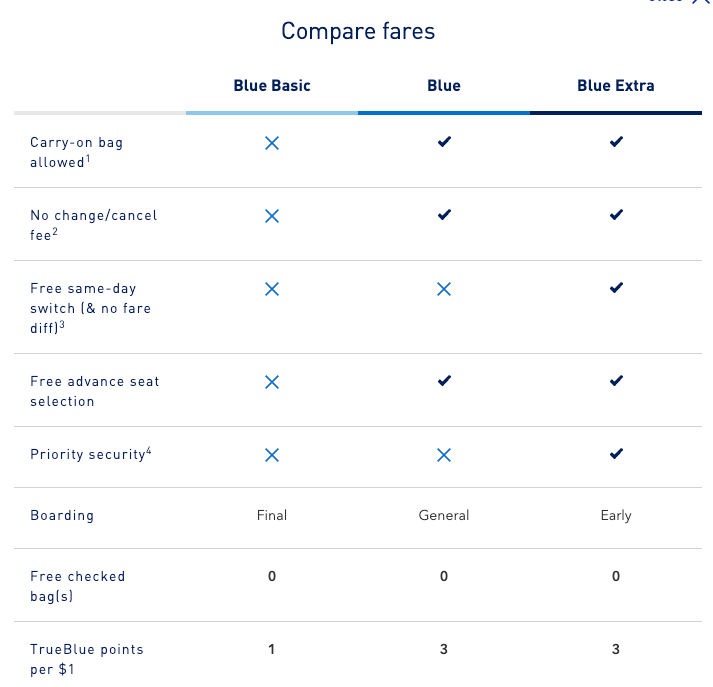Screen dimensions: 713x687
Task: Click the dark navy bar under Blue Extra
Action: point(616,113)
